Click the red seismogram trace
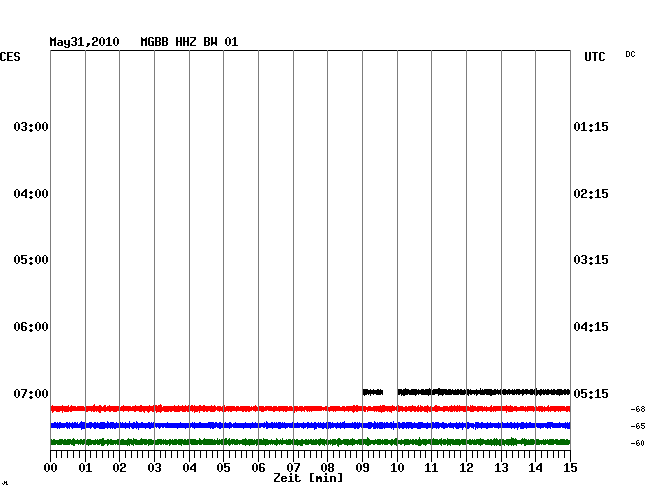This screenshot has height=494, width=650. 310,409
